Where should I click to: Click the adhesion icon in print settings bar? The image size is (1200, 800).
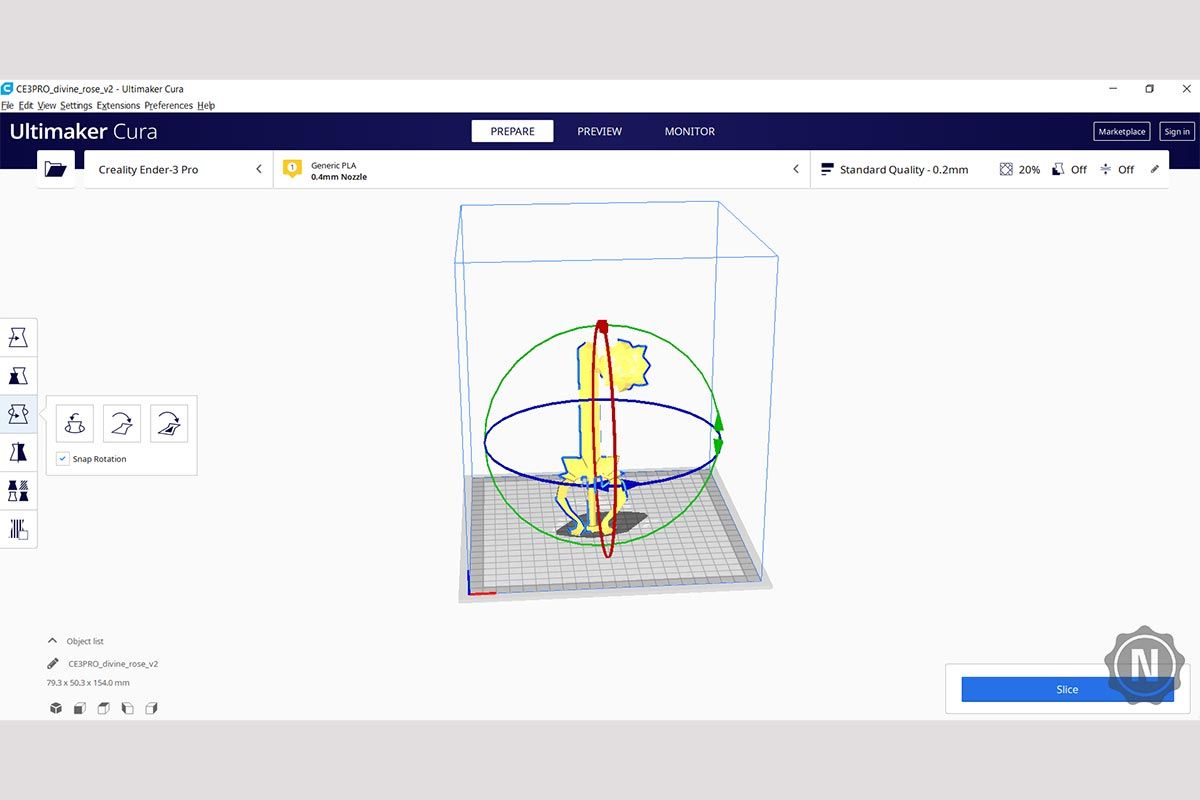click(1106, 170)
